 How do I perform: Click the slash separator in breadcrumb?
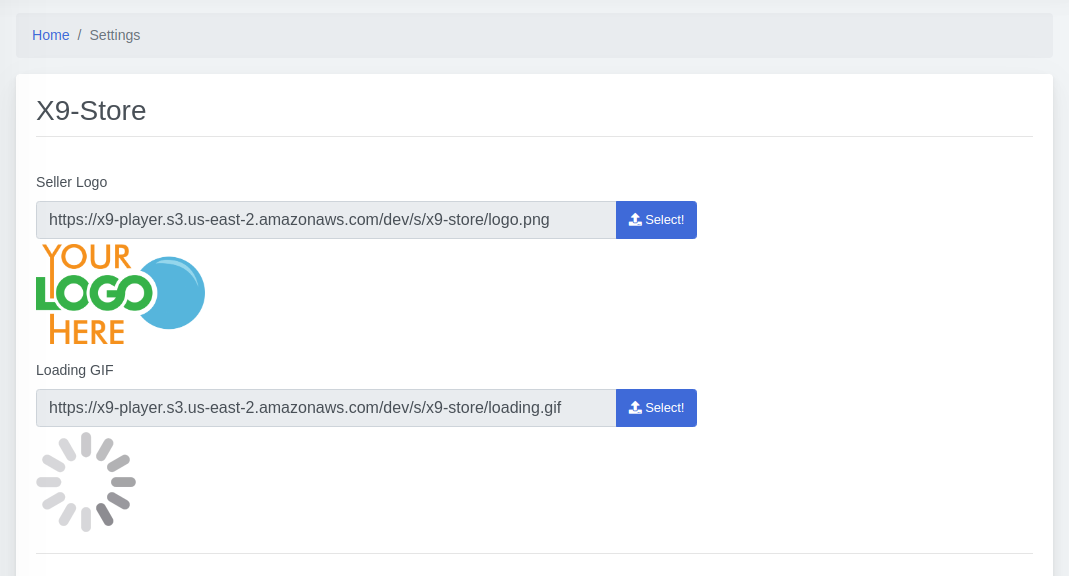pyautogui.click(x=79, y=35)
